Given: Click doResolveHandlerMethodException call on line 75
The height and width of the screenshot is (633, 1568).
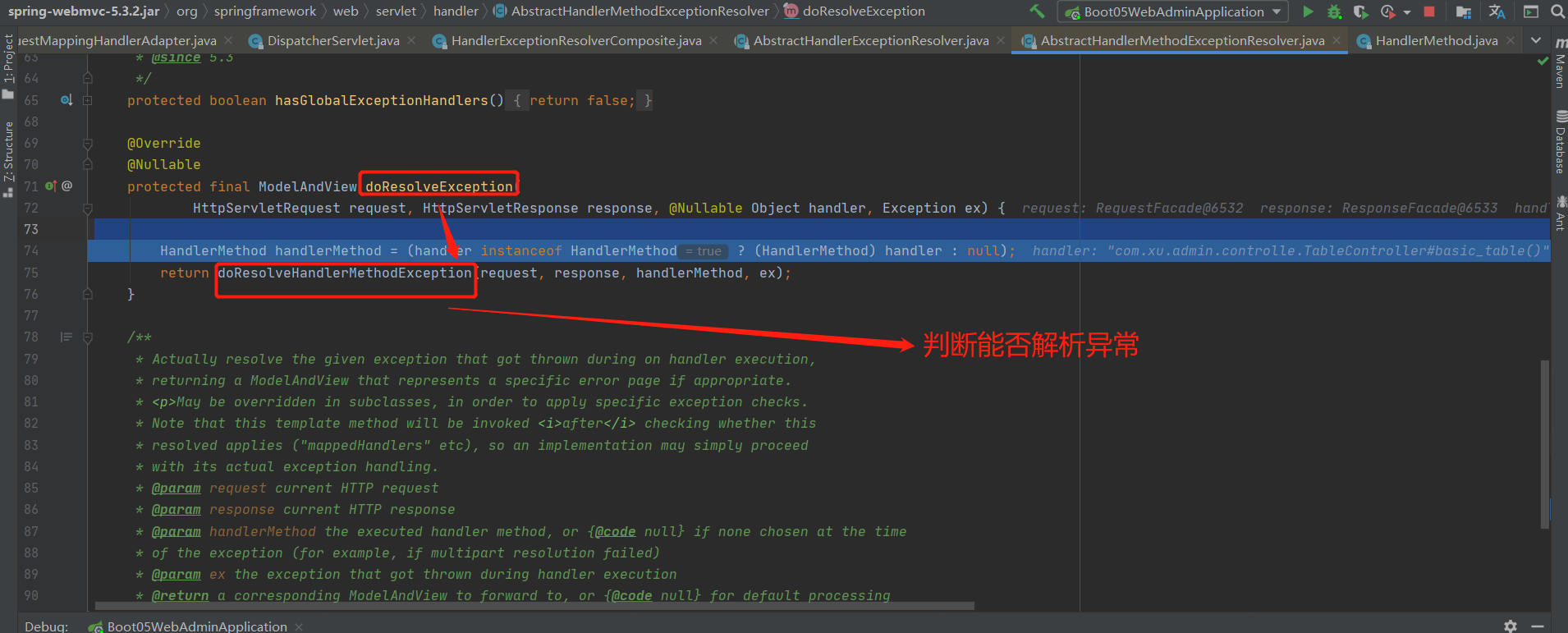Looking at the screenshot, I should click(345, 273).
